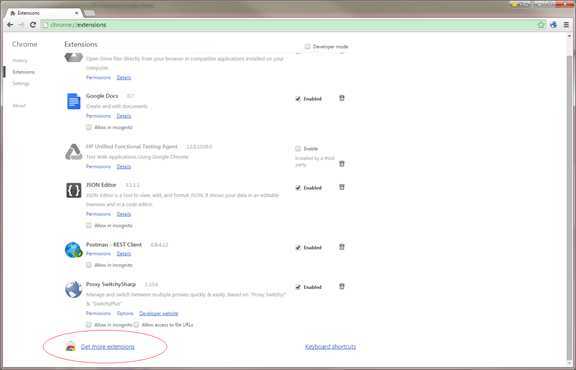
Task: Open Options for Proxy SwitchySharp
Action: point(125,313)
